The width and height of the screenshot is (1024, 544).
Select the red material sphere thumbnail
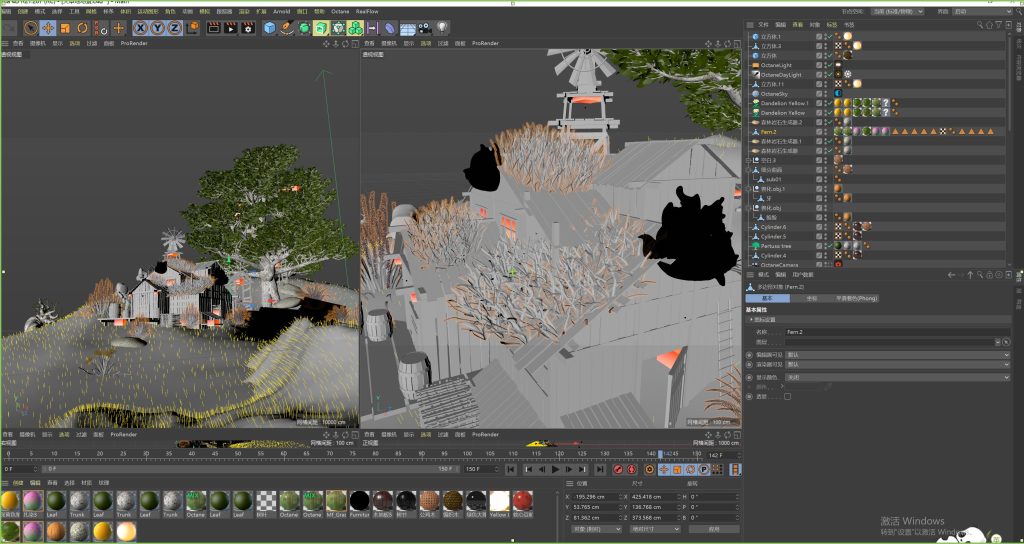pos(522,502)
